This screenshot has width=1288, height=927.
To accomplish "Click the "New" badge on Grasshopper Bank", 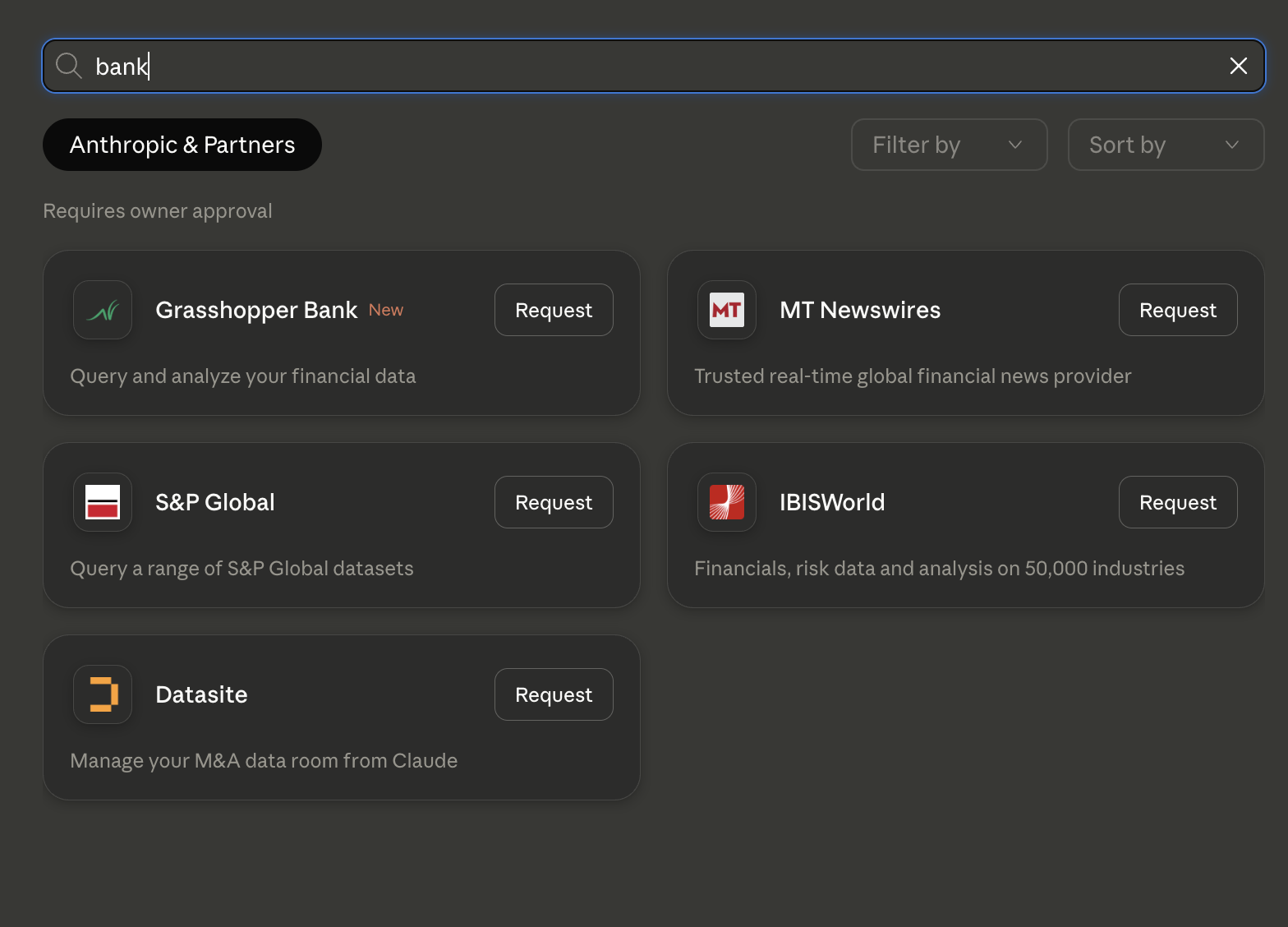I will tap(386, 310).
